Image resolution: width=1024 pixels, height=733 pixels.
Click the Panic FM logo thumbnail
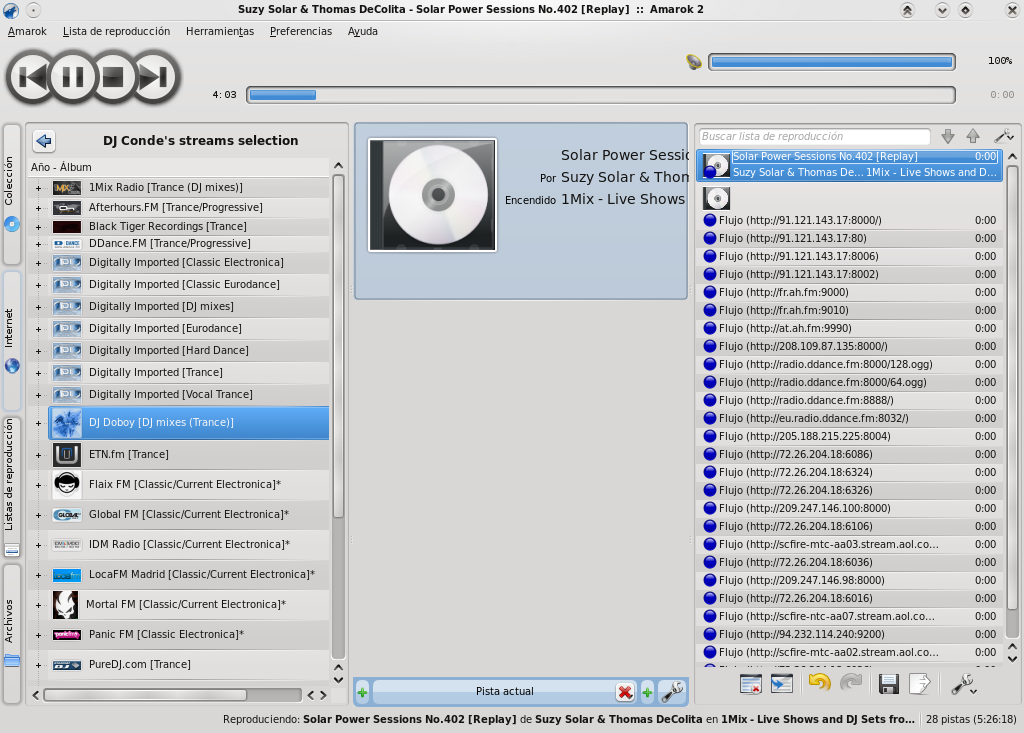tap(67, 634)
